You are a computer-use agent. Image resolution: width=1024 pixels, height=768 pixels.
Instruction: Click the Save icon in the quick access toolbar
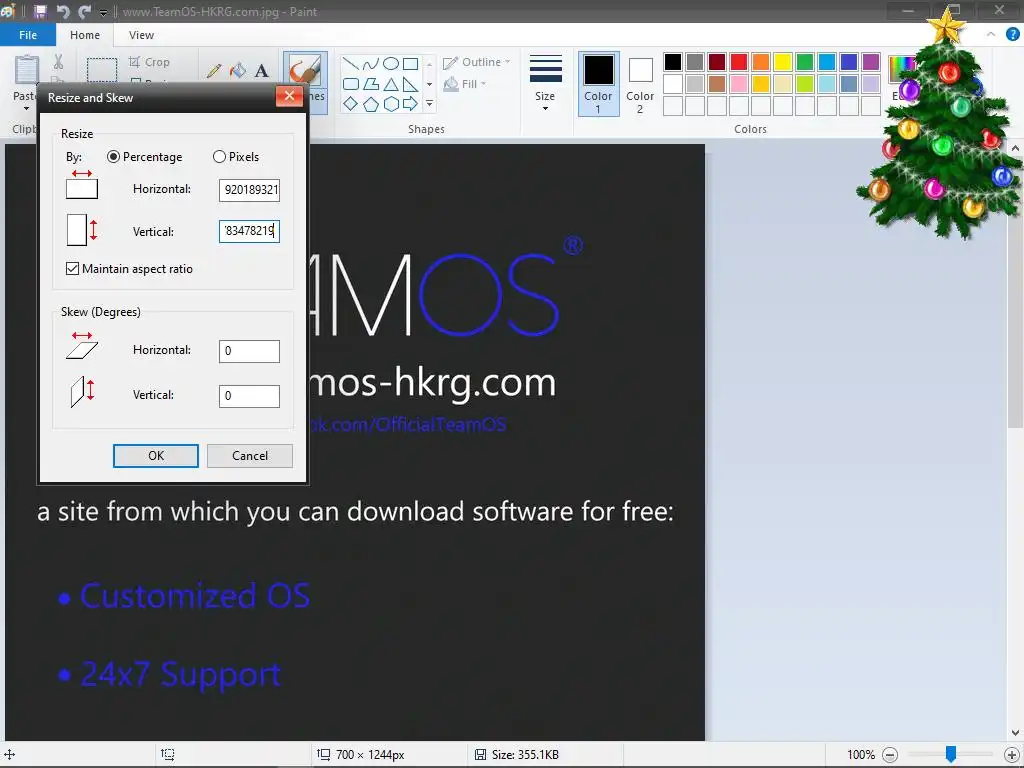tap(40, 11)
